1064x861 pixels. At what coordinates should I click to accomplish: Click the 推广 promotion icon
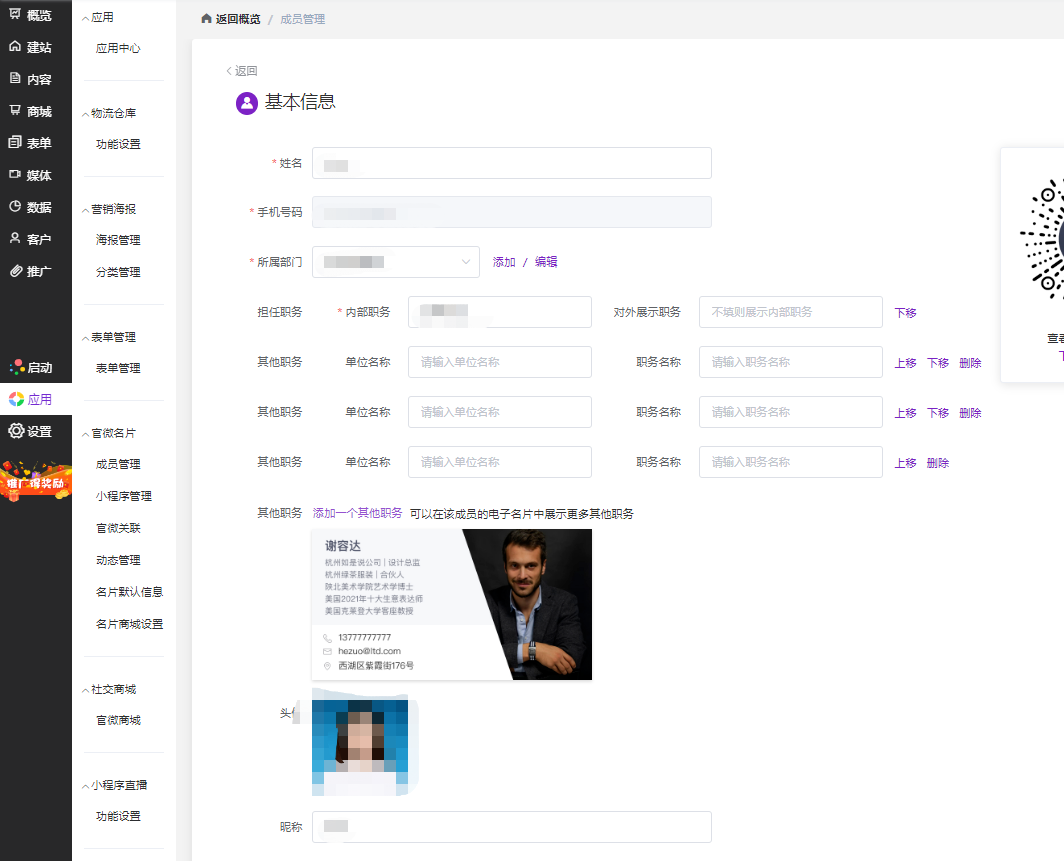click(x=15, y=271)
